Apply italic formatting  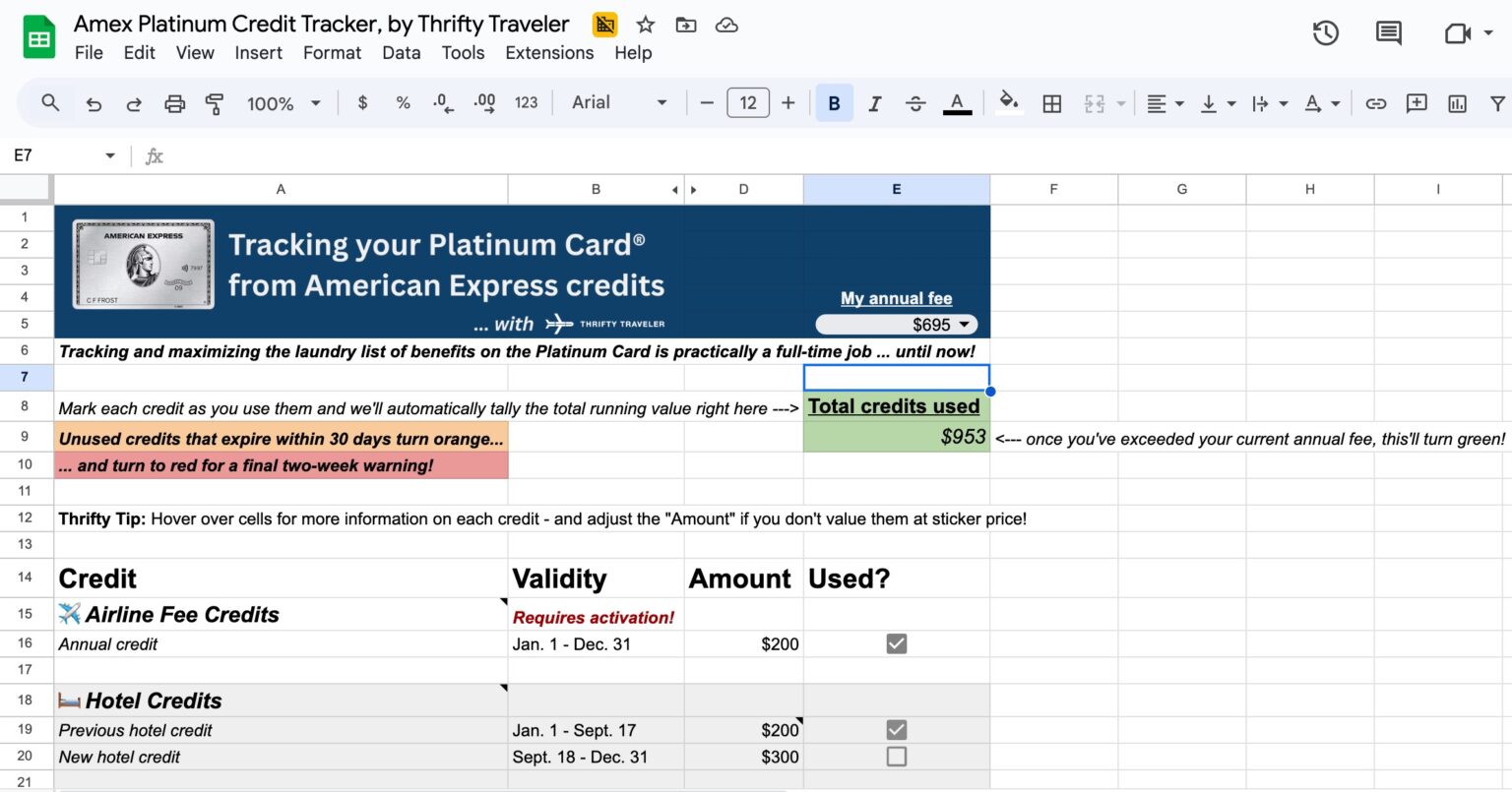[875, 102]
